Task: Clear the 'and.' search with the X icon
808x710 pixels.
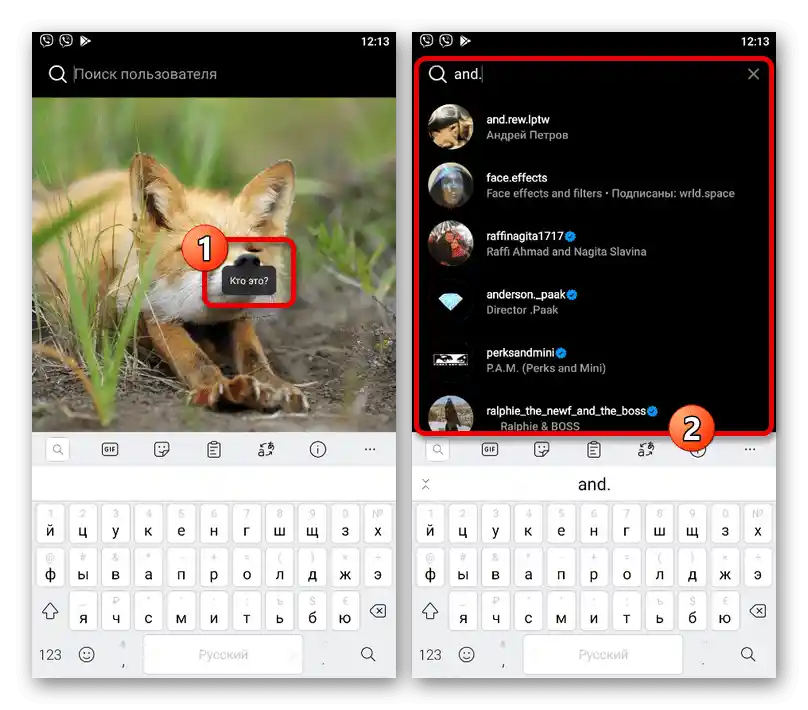Action: coord(753,74)
